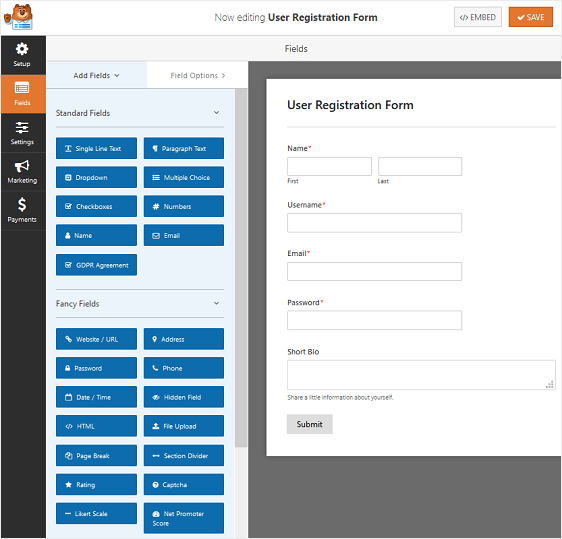Add a Rating field
This screenshot has width=562, height=539.
96,484
